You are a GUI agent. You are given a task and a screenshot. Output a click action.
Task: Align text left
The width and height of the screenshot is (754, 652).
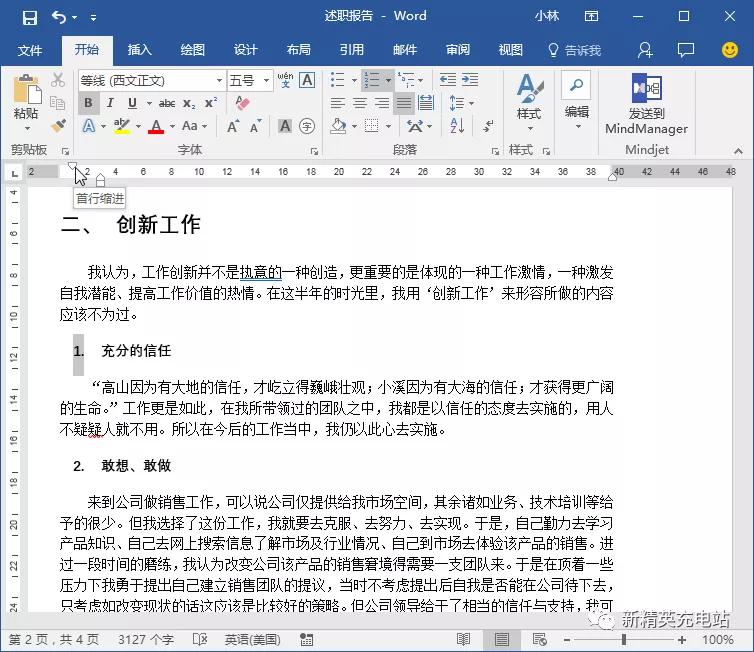click(x=338, y=103)
